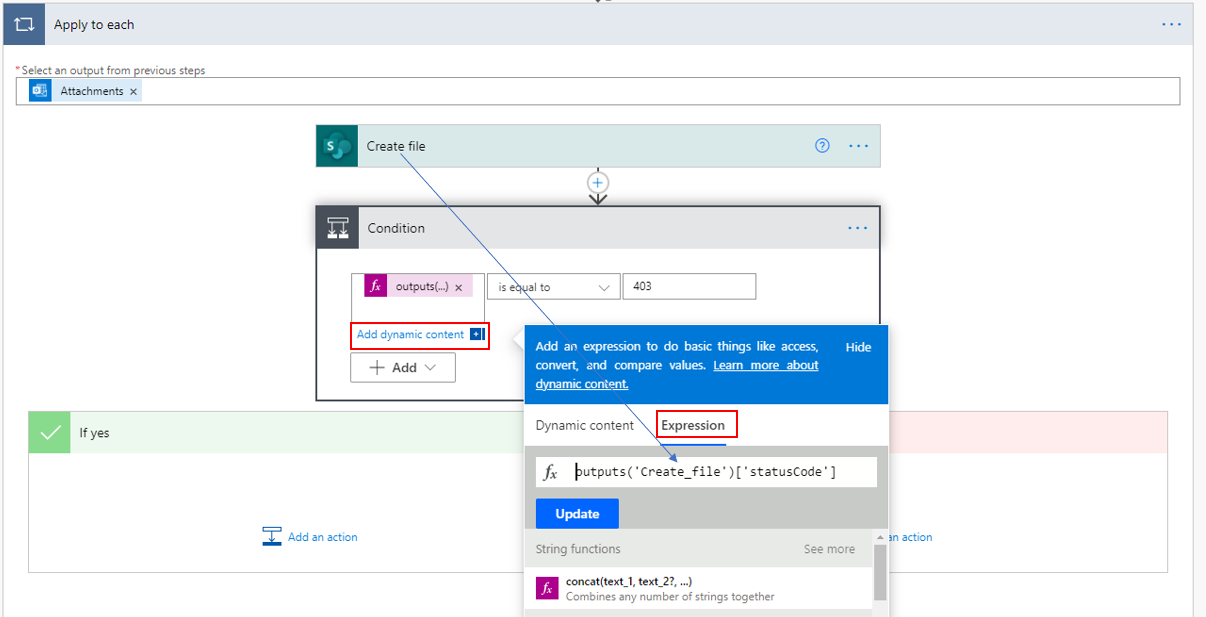Switch to the Dynamic content tab
The image size is (1206, 617).
point(585,425)
